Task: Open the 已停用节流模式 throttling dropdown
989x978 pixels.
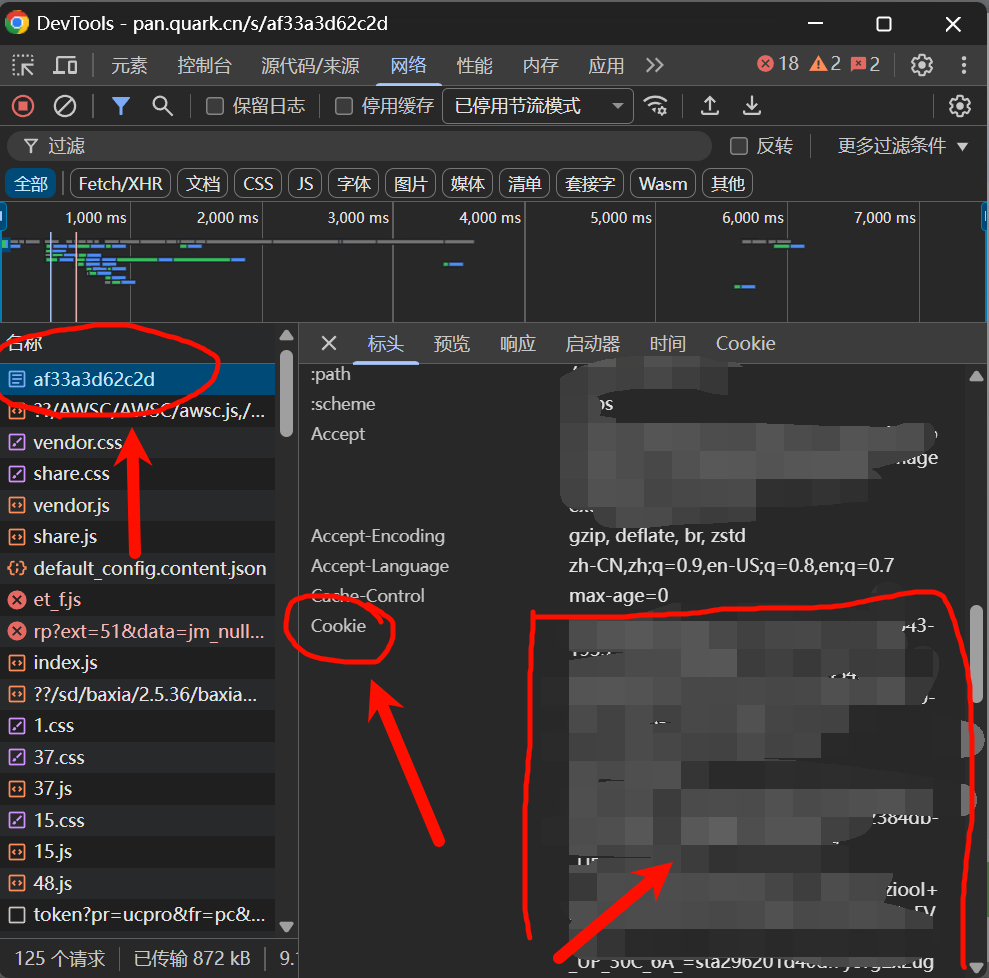Action: tap(538, 106)
